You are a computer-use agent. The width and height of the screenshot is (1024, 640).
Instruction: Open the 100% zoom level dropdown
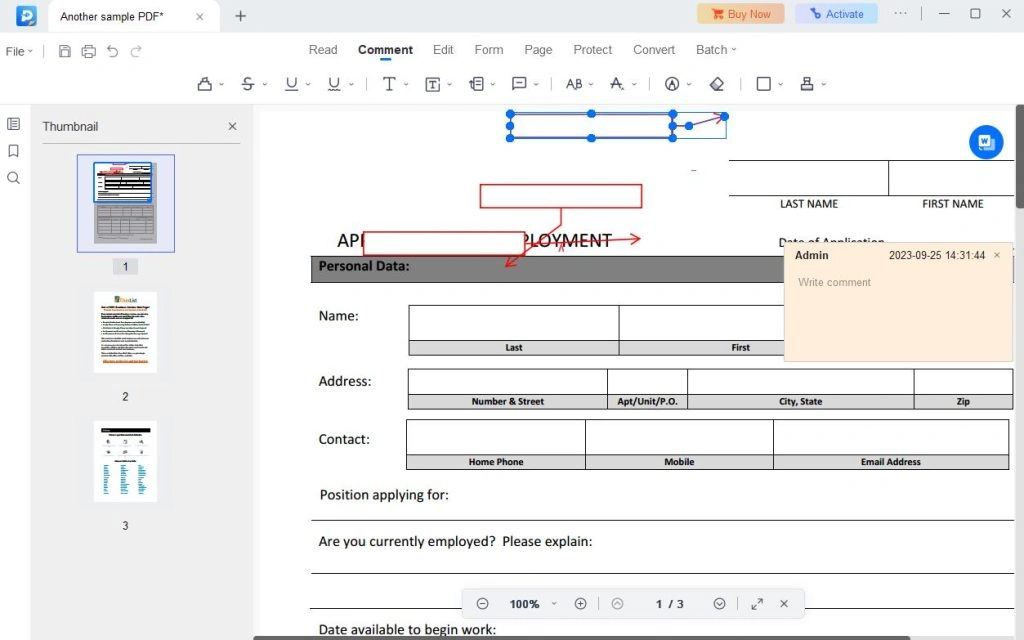click(554, 603)
